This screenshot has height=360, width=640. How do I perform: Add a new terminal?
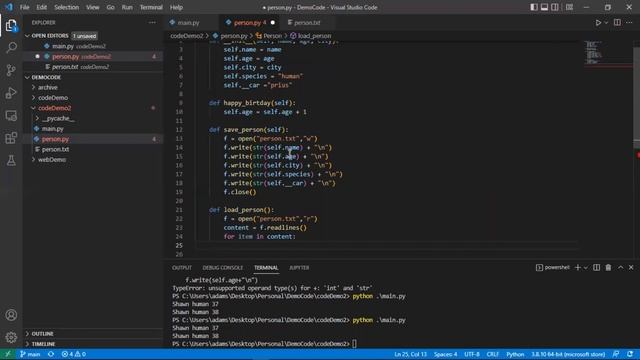pyautogui.click(x=577, y=268)
